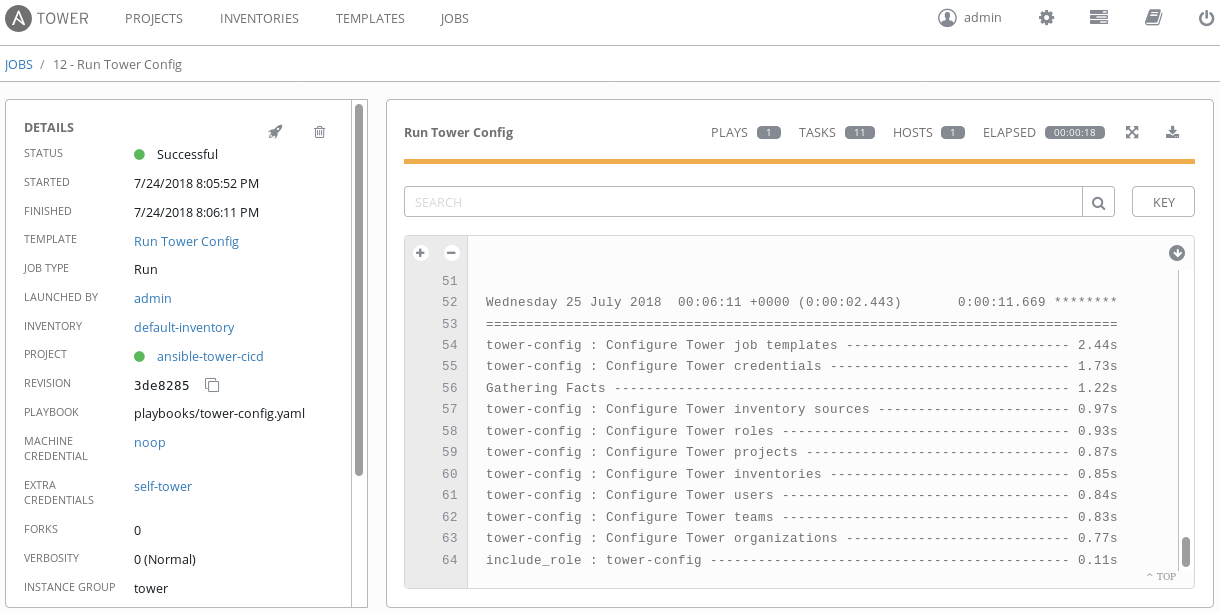Open the documentation book icon
Viewport: 1220px width, 611px height.
[x=1153, y=18]
